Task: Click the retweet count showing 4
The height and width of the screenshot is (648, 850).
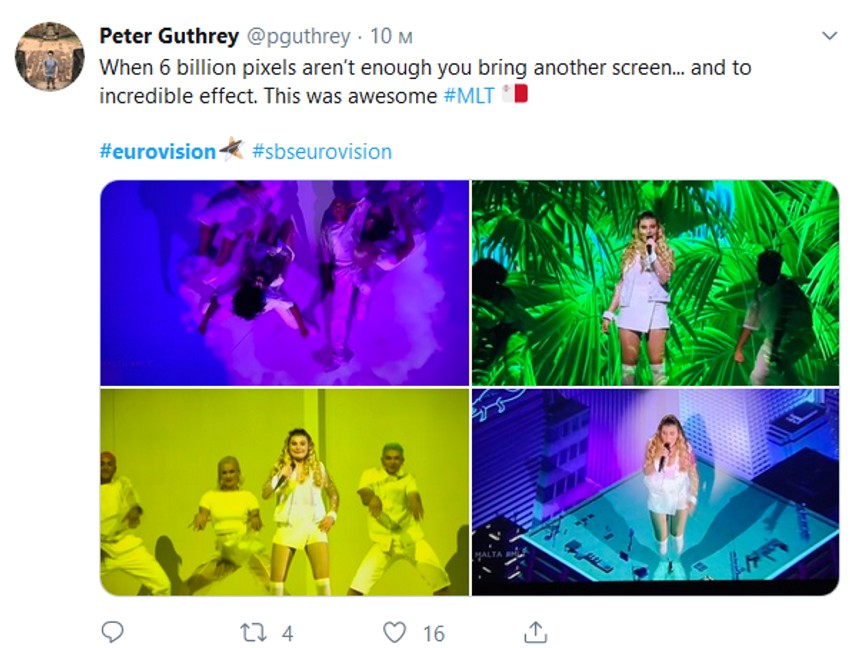Action: pos(288,632)
